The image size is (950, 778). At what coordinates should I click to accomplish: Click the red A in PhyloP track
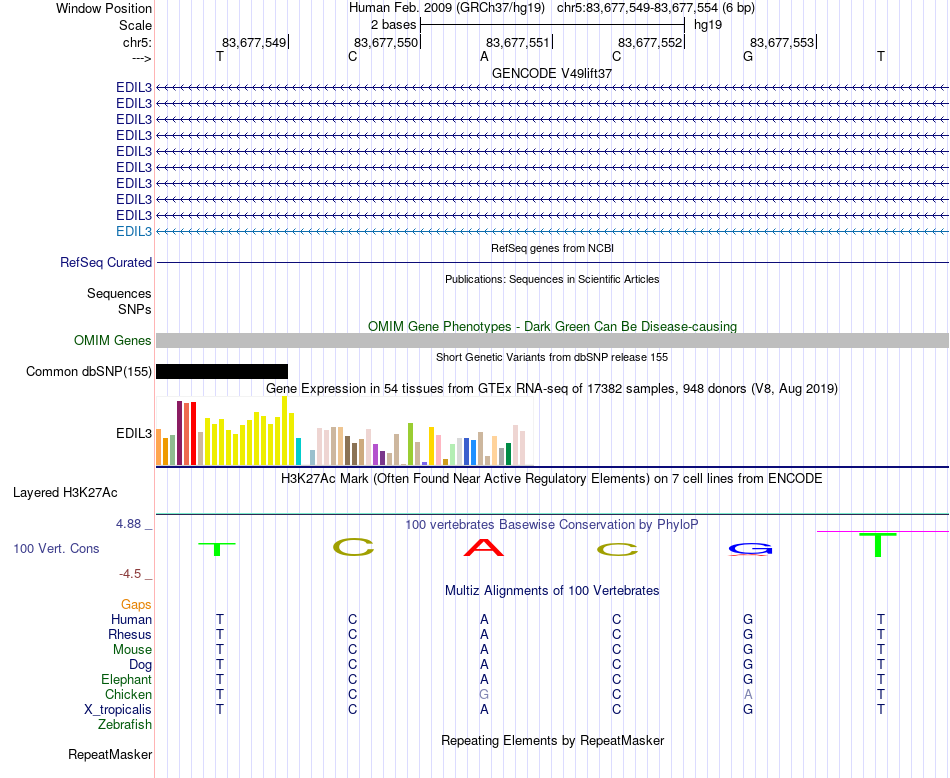click(483, 548)
